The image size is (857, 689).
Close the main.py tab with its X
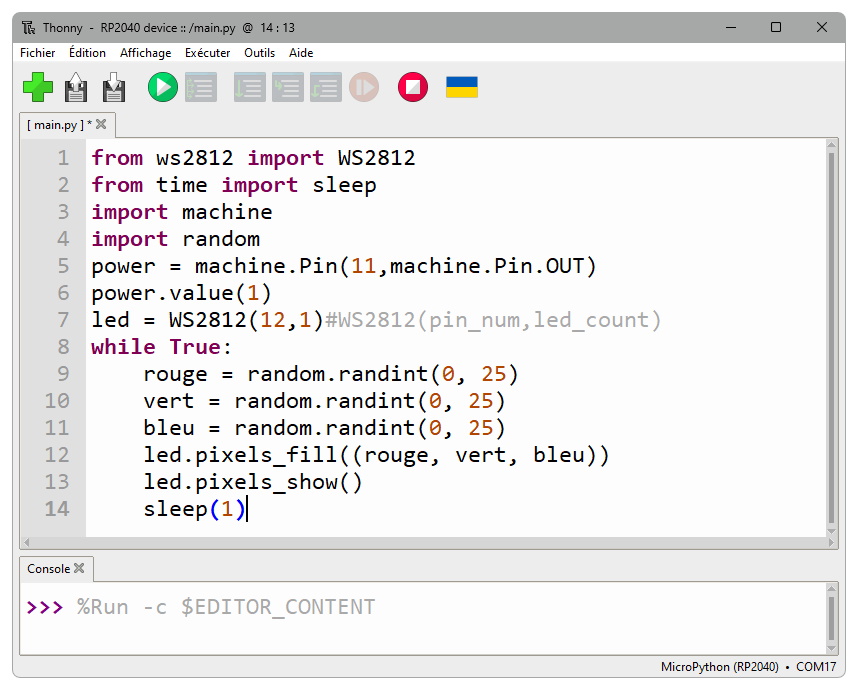101,125
